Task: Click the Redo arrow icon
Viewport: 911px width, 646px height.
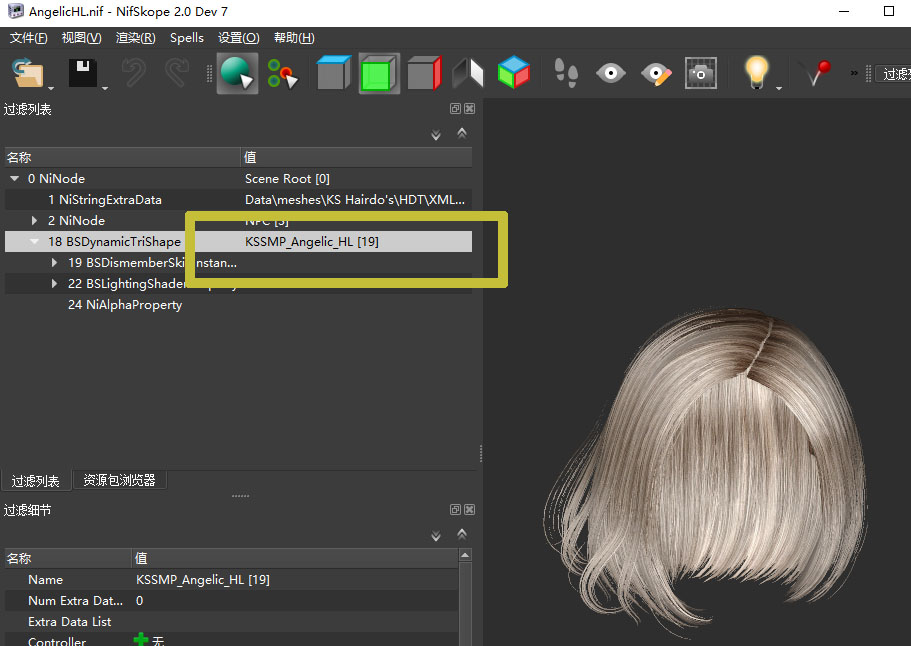Action: click(x=177, y=73)
